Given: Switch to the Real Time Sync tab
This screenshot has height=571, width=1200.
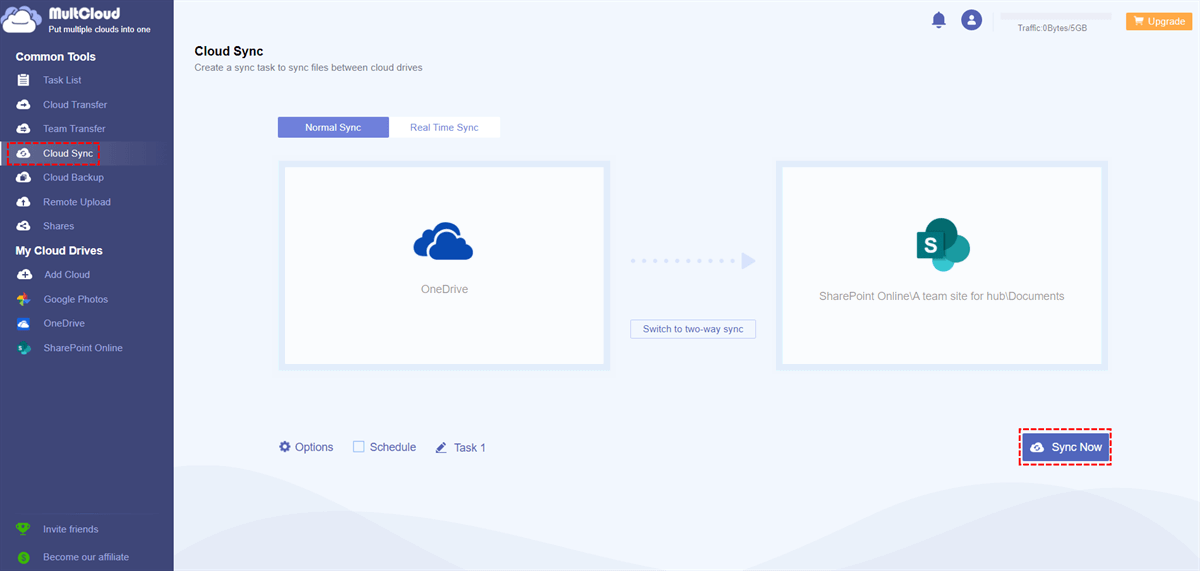Looking at the screenshot, I should click(444, 128).
